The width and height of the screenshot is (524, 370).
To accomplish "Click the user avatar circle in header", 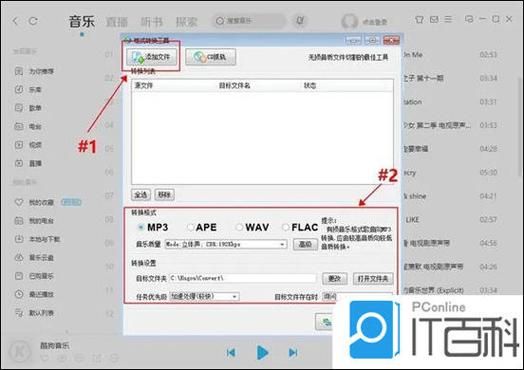I will click(350, 21).
